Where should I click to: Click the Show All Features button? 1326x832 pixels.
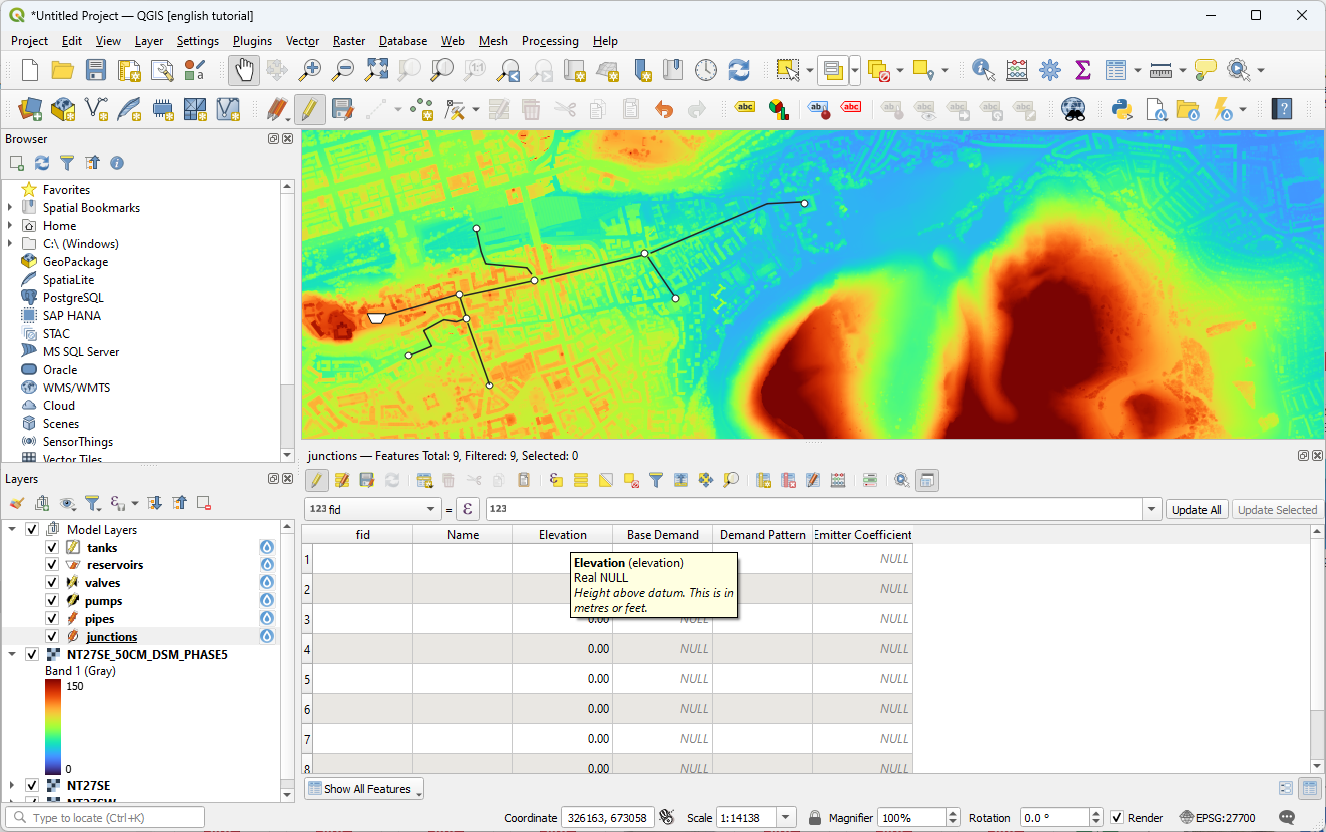(x=364, y=789)
